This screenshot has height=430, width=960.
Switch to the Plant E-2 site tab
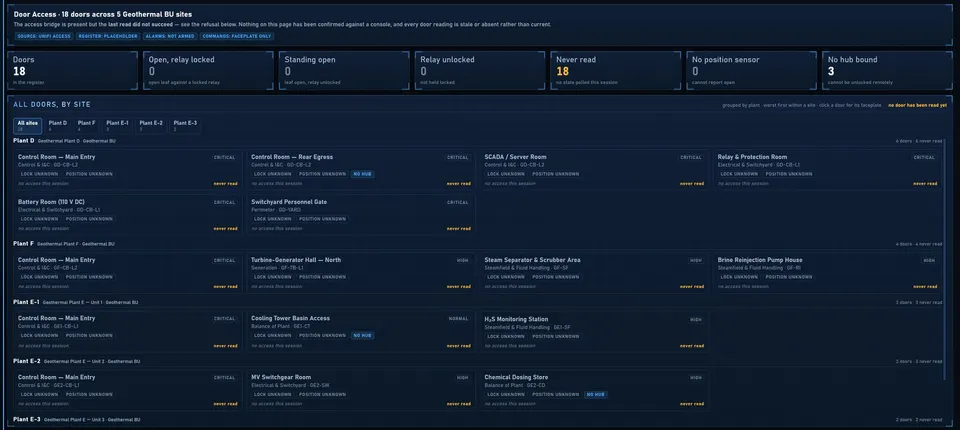[x=151, y=126]
